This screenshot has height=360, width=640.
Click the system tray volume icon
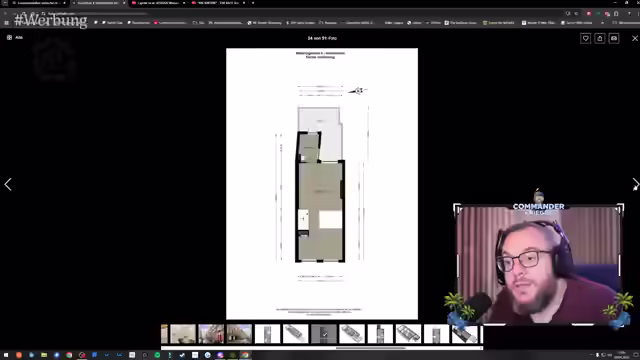click(603, 355)
